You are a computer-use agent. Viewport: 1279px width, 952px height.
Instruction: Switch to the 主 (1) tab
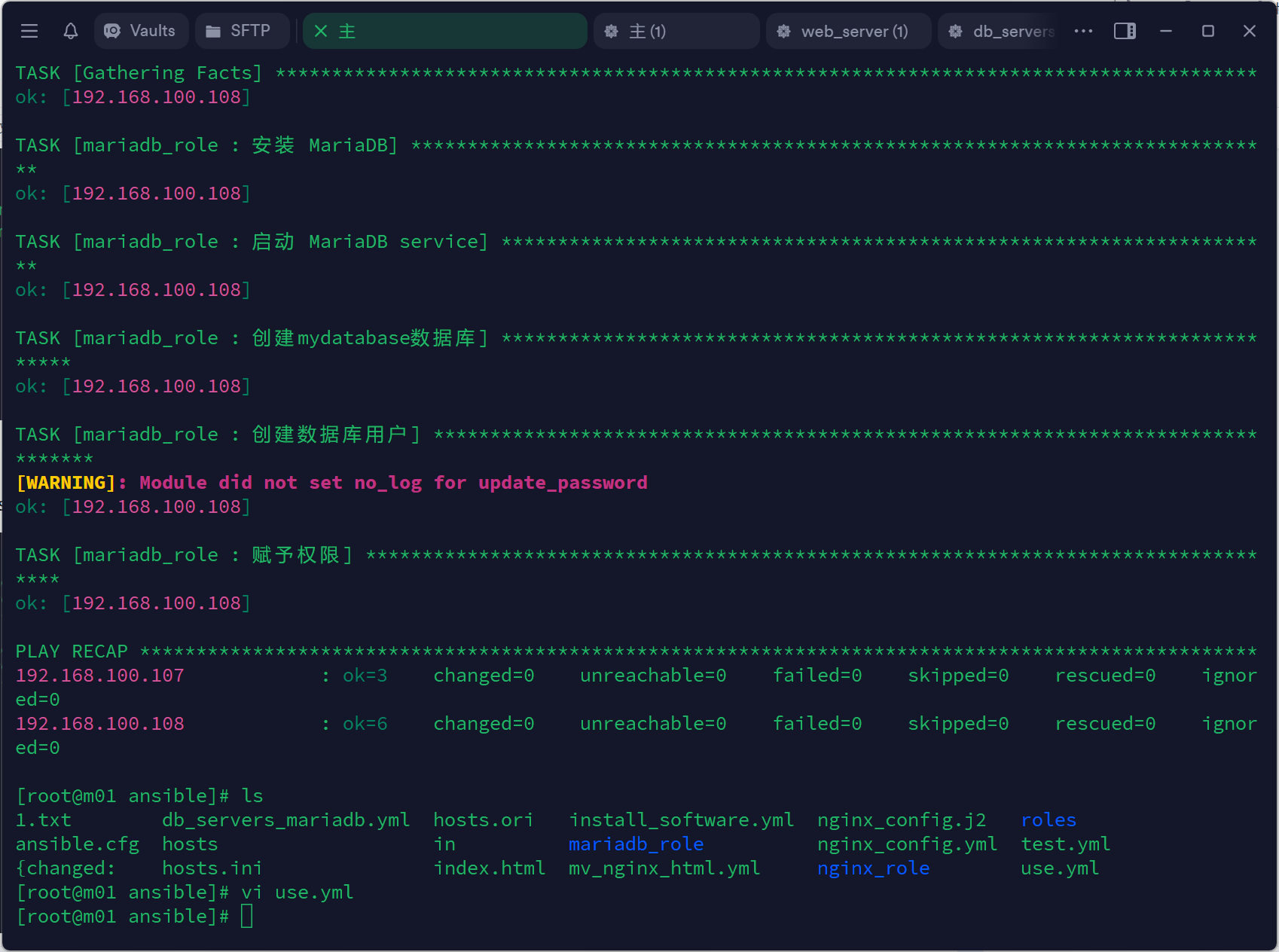[x=676, y=31]
